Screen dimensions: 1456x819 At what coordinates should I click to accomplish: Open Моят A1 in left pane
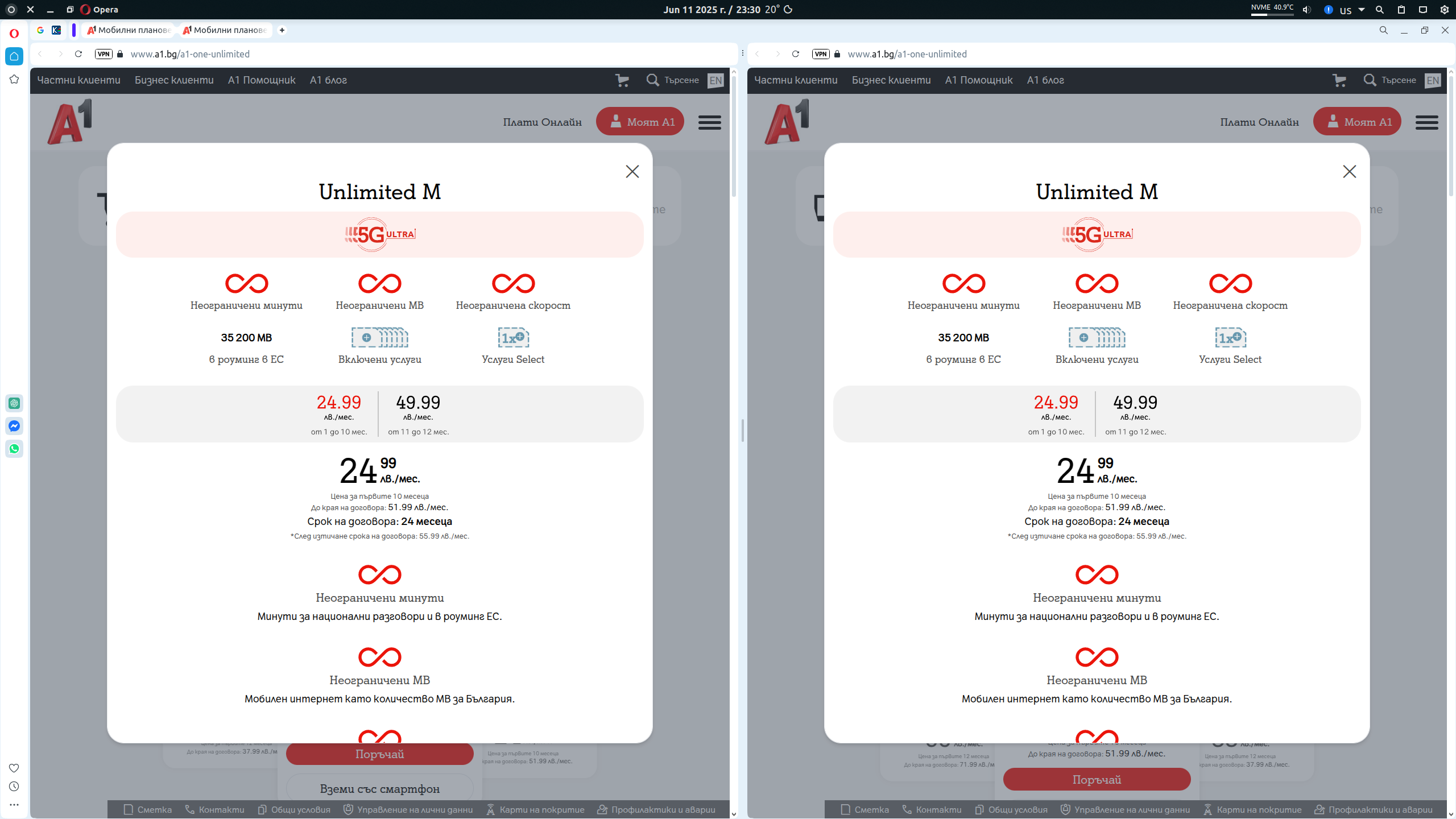tap(640, 122)
